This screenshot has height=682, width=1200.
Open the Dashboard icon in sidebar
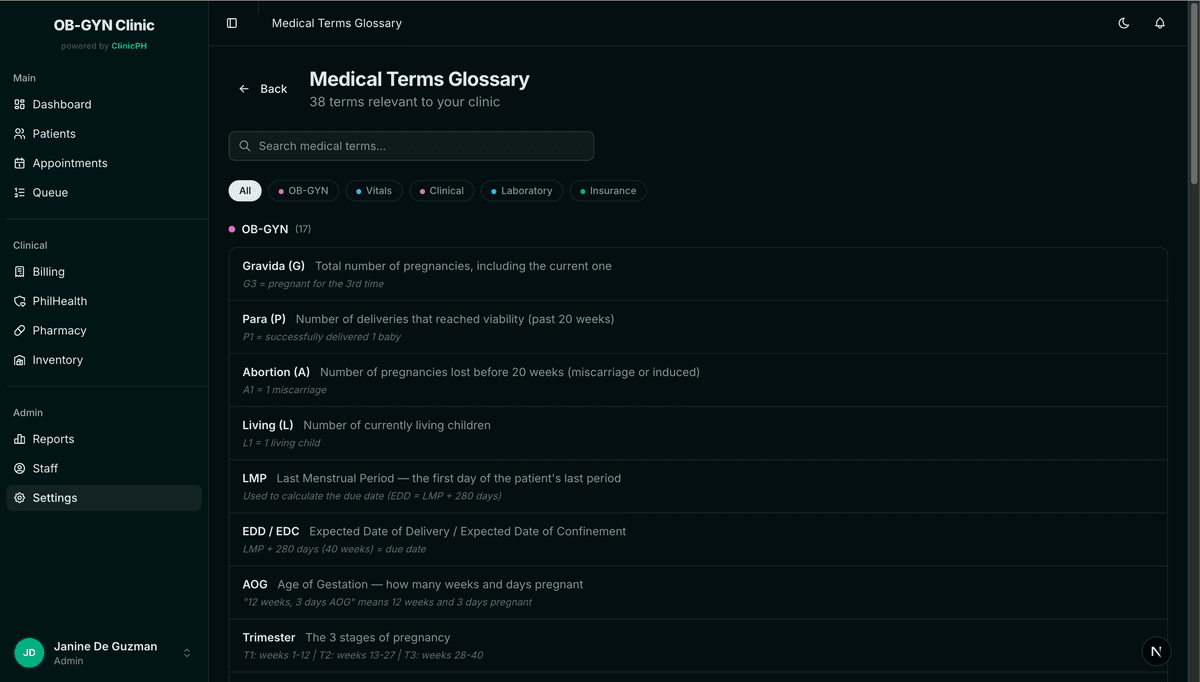pyautogui.click(x=20, y=104)
